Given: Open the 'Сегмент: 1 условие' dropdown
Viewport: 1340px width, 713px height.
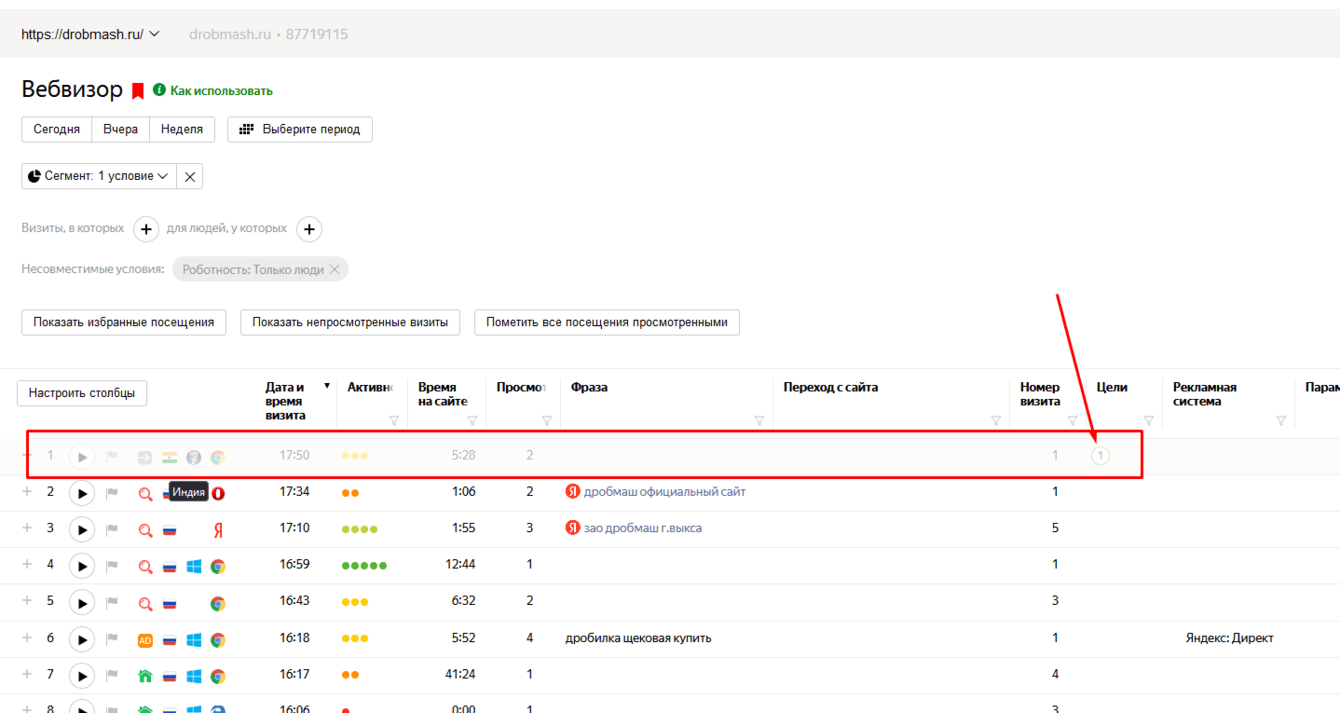Looking at the screenshot, I should click(99, 176).
